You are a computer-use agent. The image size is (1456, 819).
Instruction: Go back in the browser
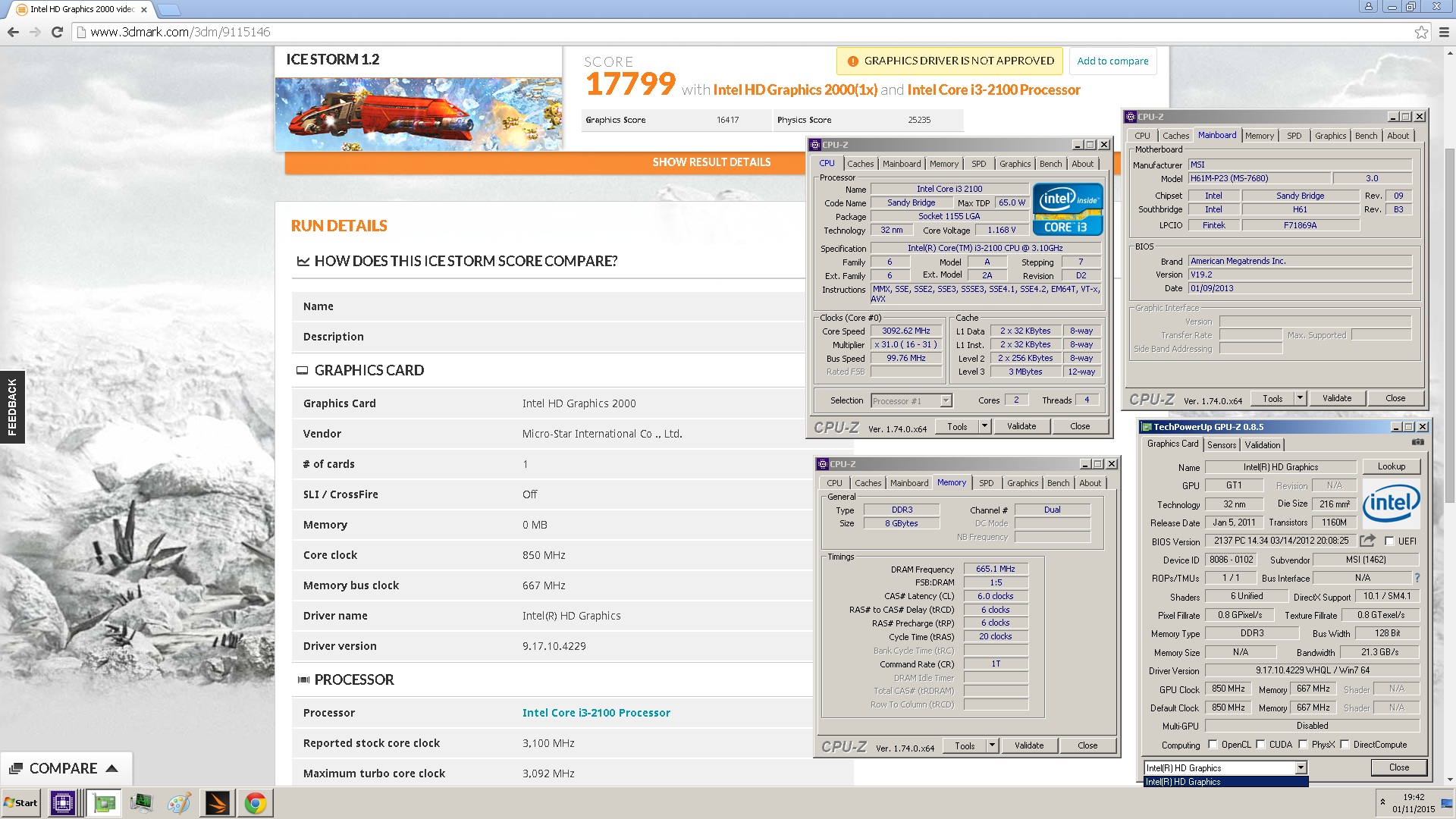13,32
